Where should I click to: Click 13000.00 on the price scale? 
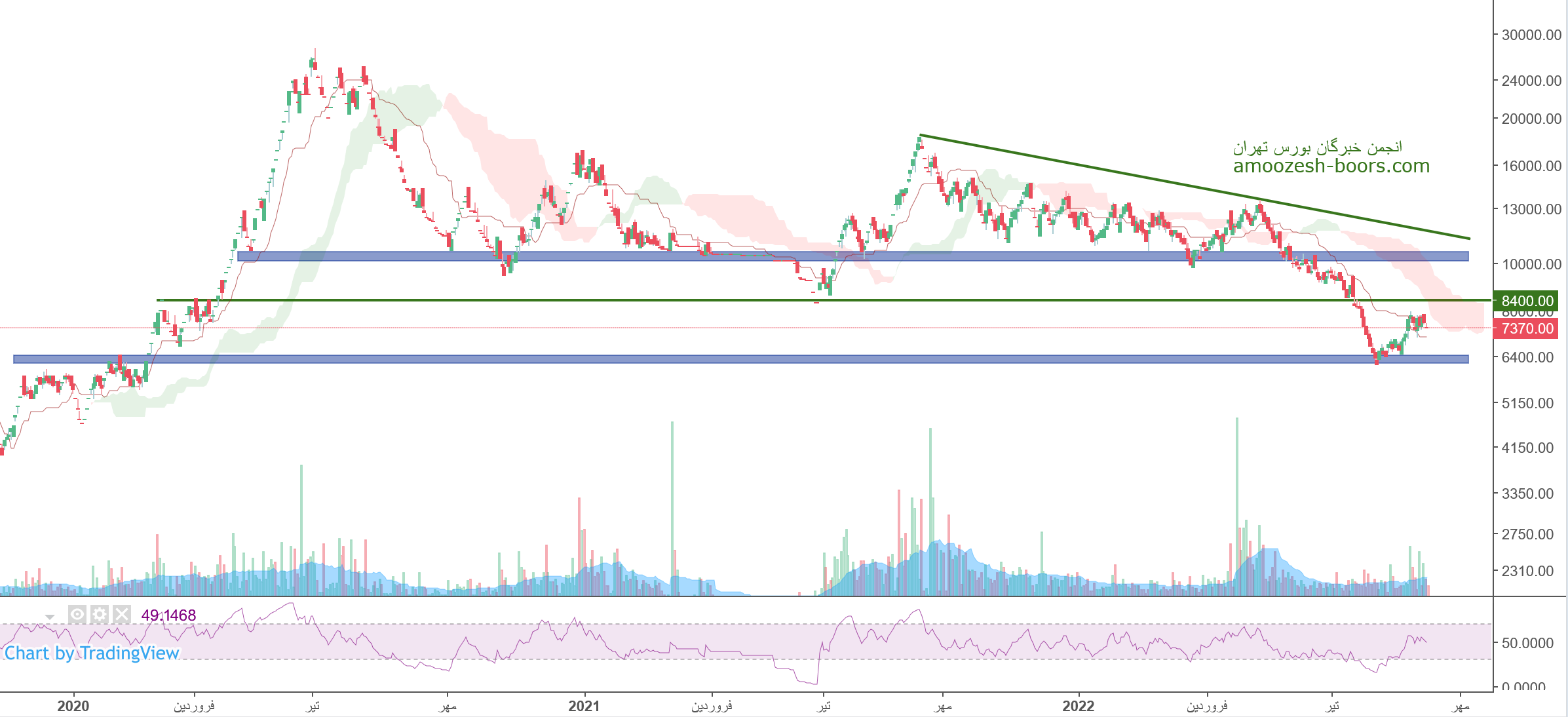(x=1531, y=209)
